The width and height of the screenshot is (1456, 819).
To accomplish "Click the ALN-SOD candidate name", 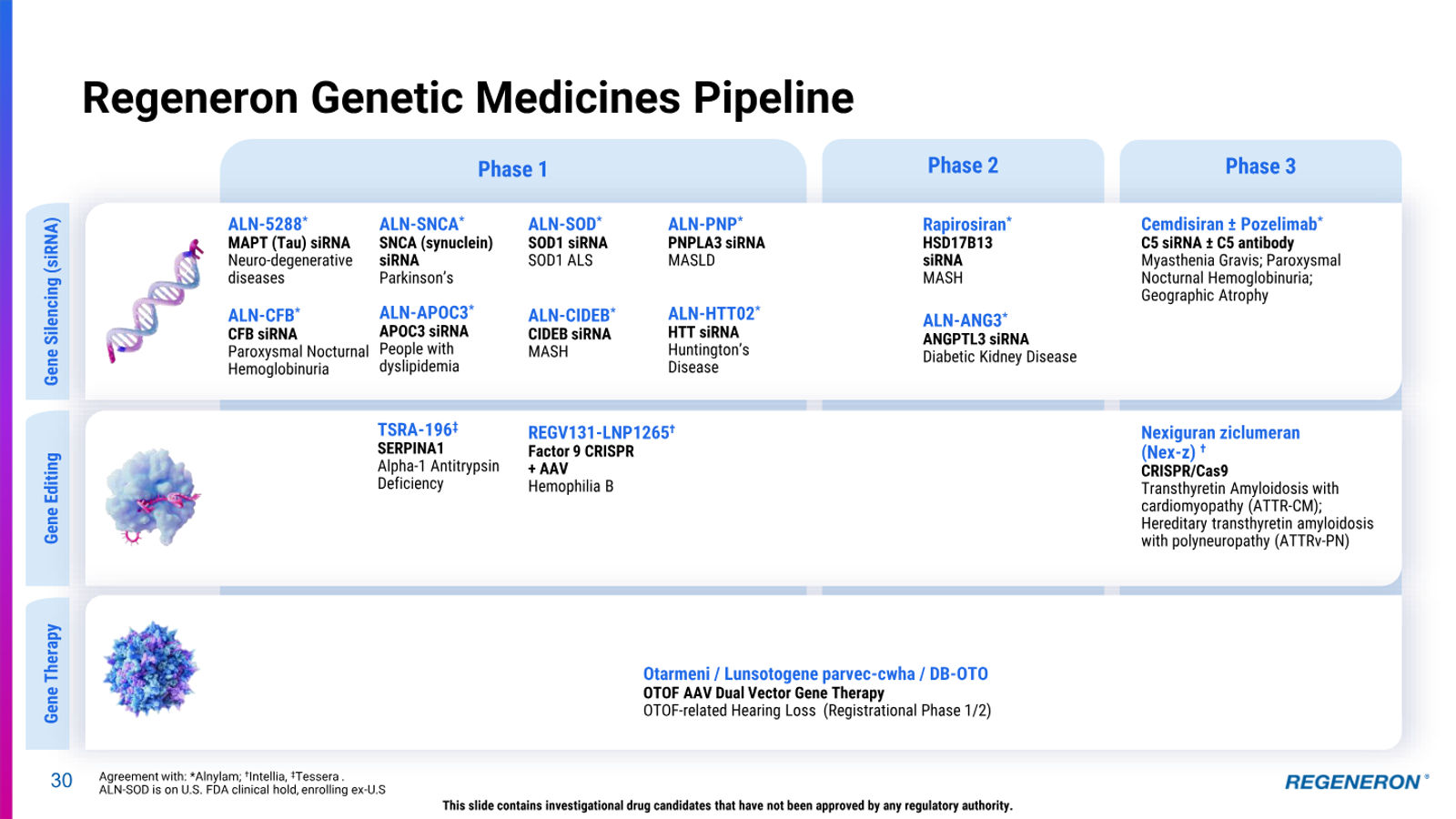I will [x=564, y=224].
